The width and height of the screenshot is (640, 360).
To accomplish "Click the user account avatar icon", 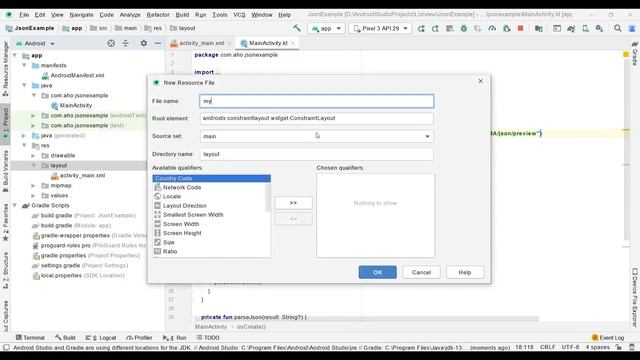I will pos(632,28).
